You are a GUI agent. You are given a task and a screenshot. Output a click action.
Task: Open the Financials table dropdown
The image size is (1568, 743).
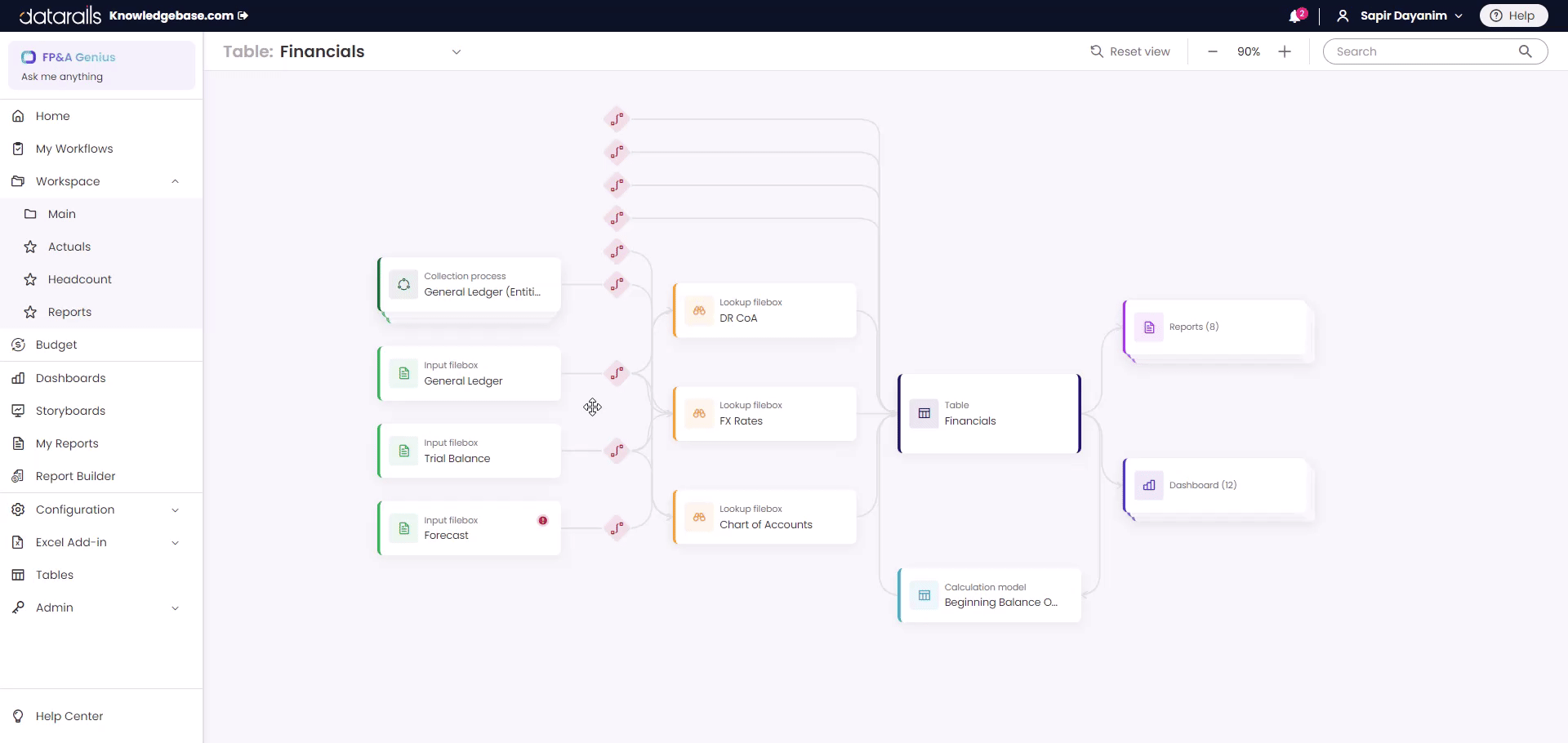[x=457, y=51]
